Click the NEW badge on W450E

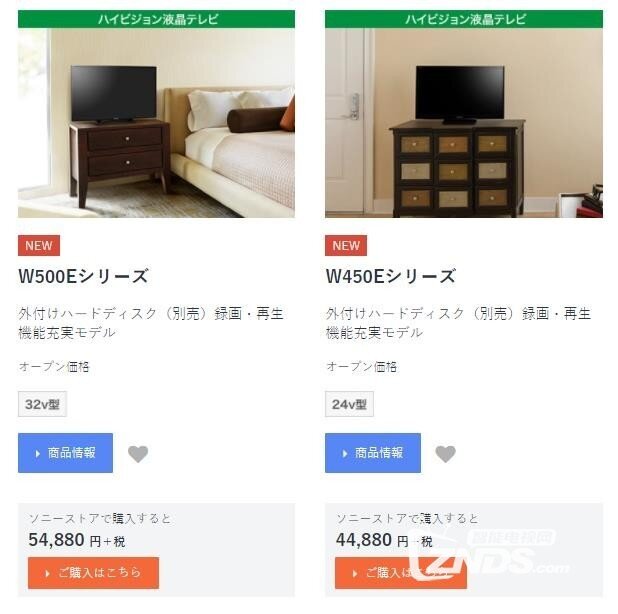coord(346,246)
